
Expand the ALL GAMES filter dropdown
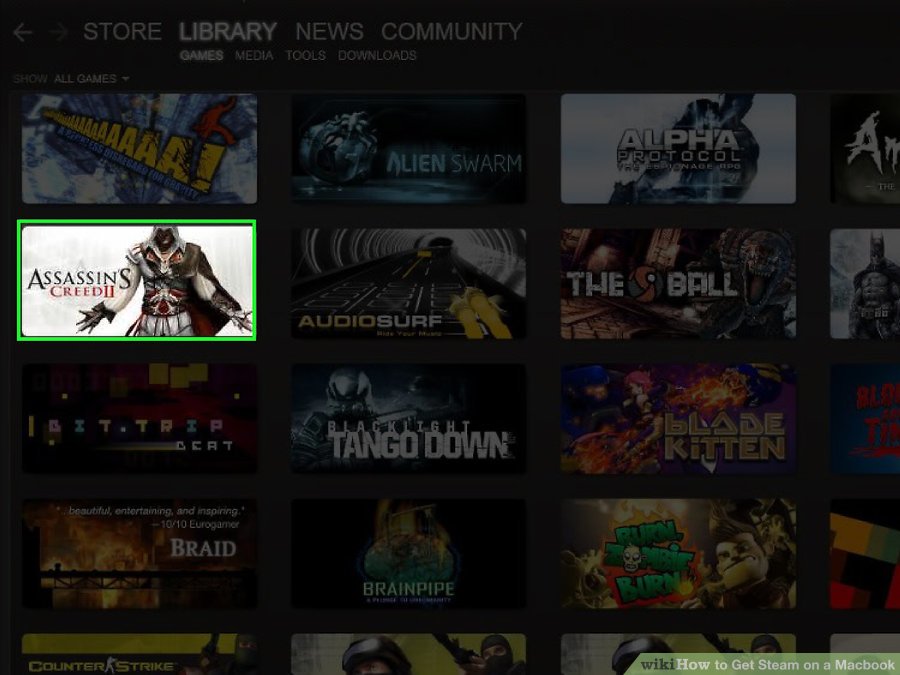click(x=91, y=79)
